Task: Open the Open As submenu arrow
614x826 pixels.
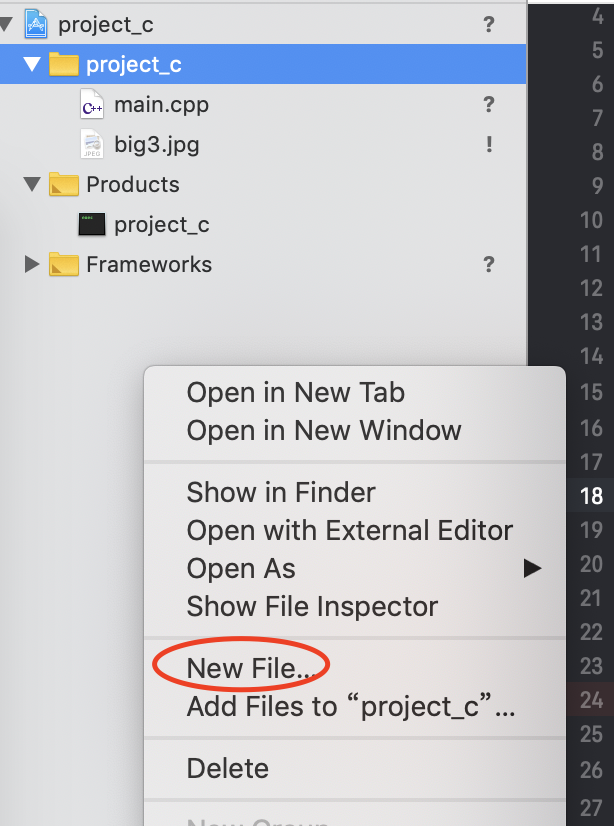Action: point(532,569)
